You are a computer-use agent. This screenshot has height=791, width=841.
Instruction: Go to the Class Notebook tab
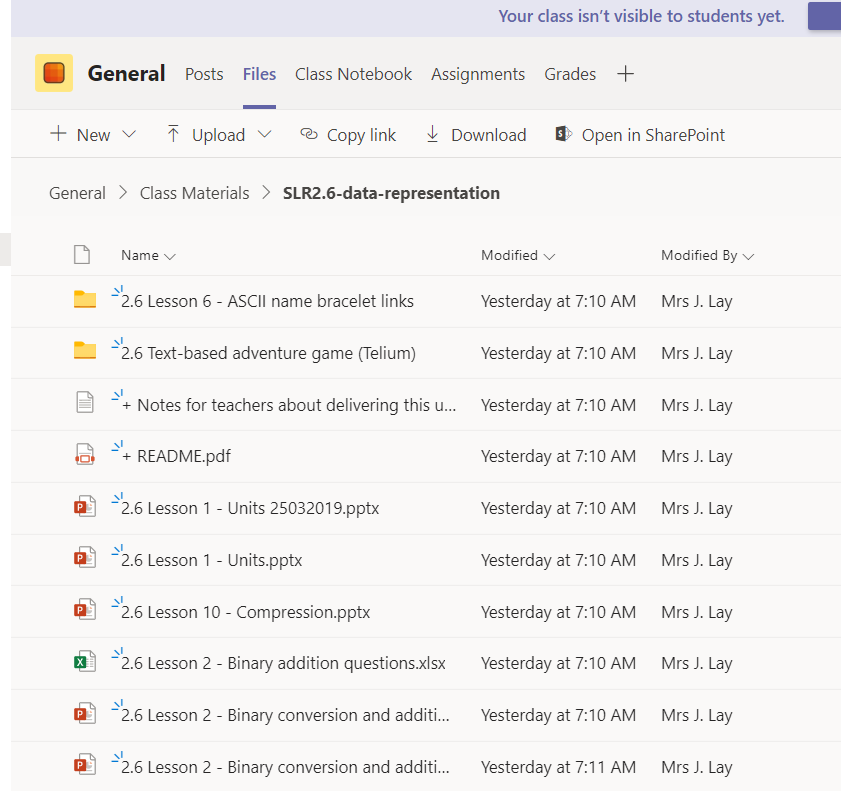pos(353,74)
